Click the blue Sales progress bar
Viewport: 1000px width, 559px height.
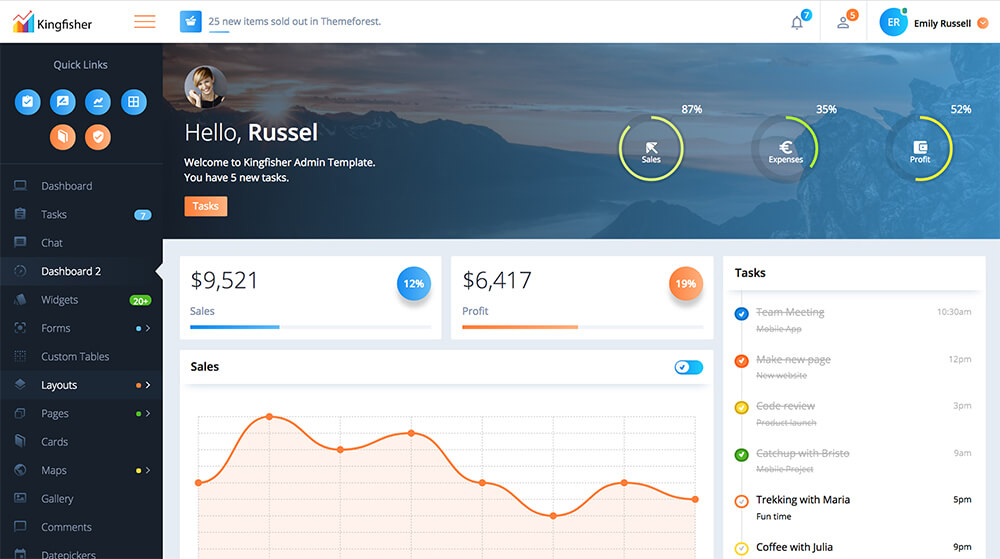tap(235, 327)
